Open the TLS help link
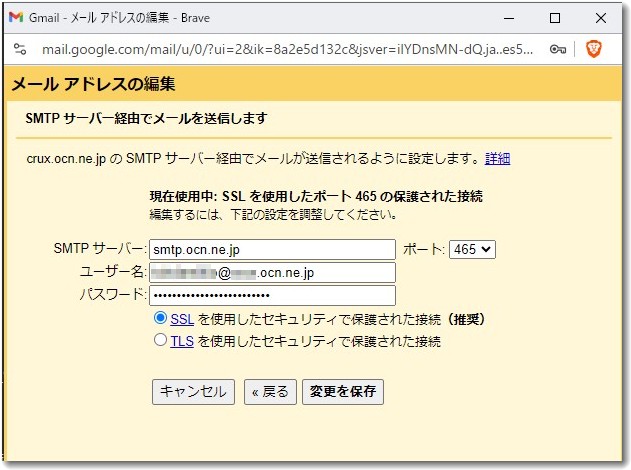This screenshot has height=470, width=631. coord(182,341)
